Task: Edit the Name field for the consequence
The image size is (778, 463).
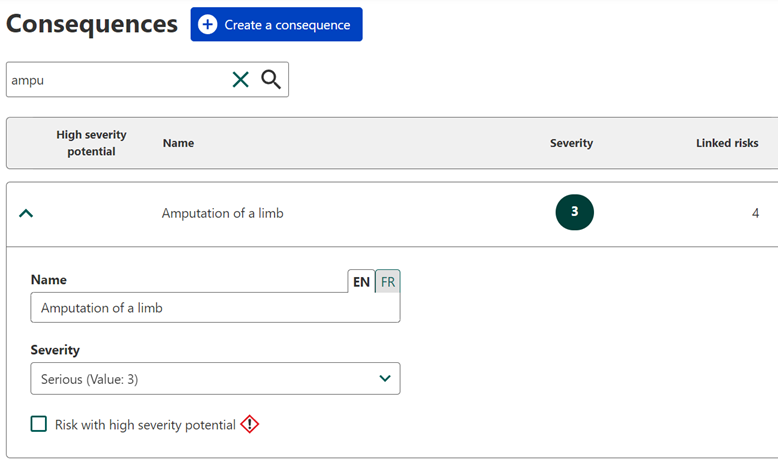Action: (215, 308)
